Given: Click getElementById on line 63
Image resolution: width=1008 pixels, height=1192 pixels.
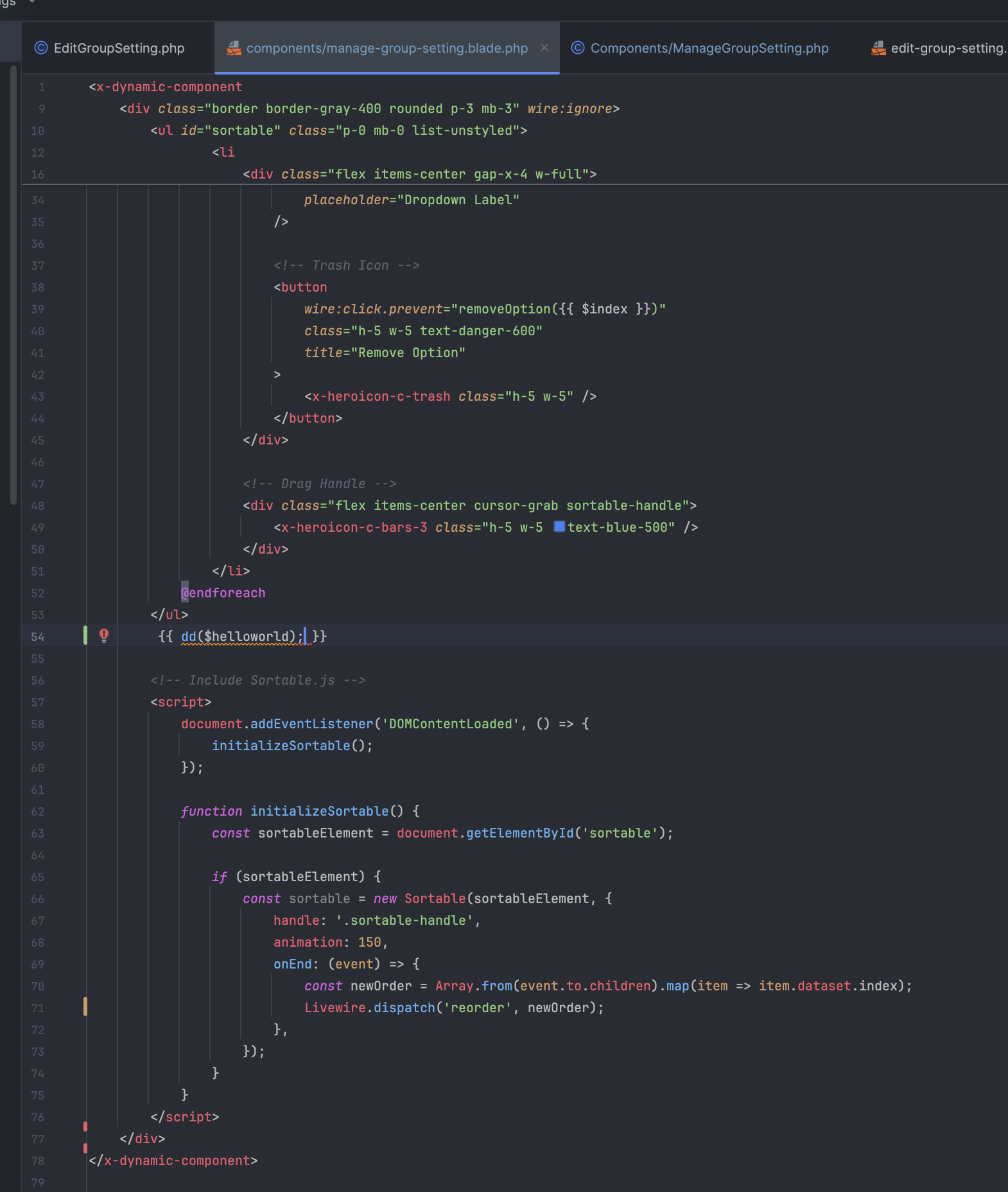Looking at the screenshot, I should [x=520, y=833].
